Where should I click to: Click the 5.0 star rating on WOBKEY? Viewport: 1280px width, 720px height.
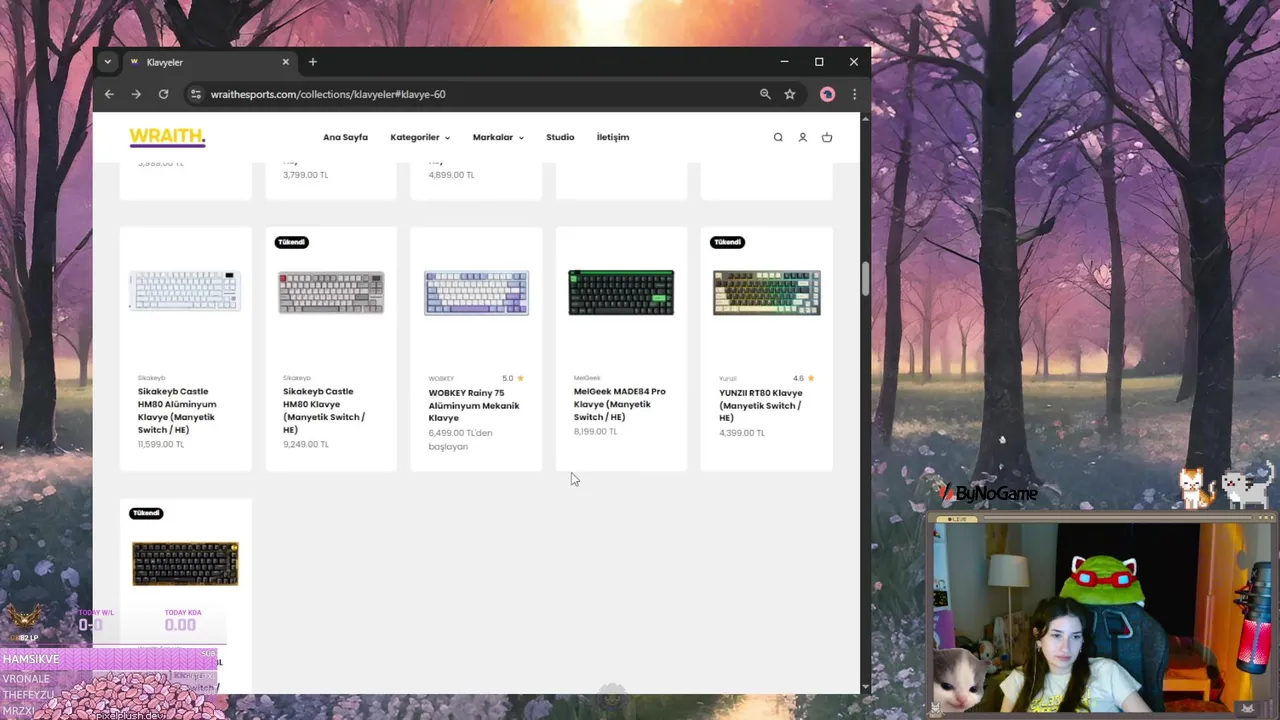tap(513, 378)
